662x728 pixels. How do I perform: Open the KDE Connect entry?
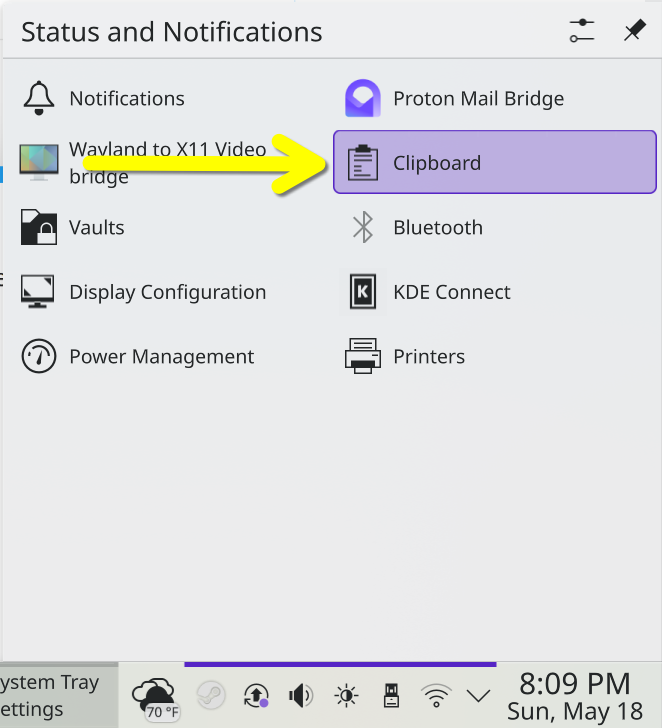coord(494,292)
